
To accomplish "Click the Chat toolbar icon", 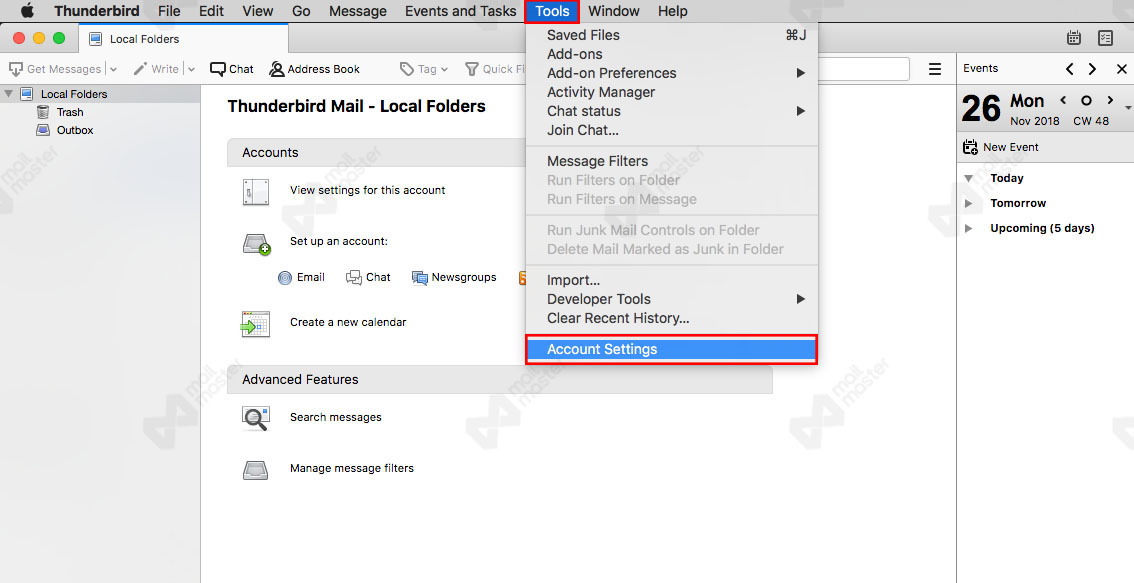I will coord(231,69).
